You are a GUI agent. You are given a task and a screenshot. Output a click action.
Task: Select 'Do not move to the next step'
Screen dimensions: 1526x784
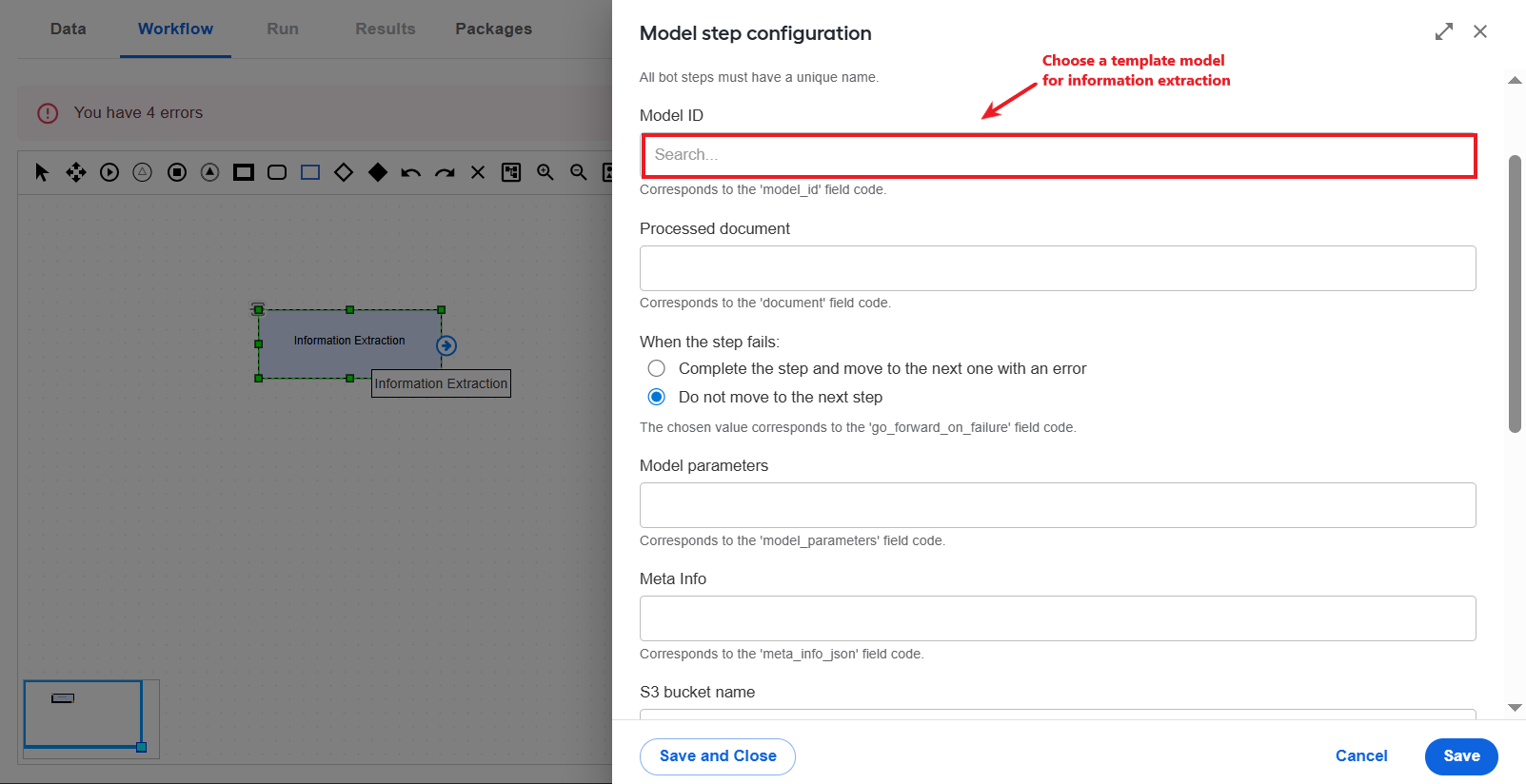[657, 397]
